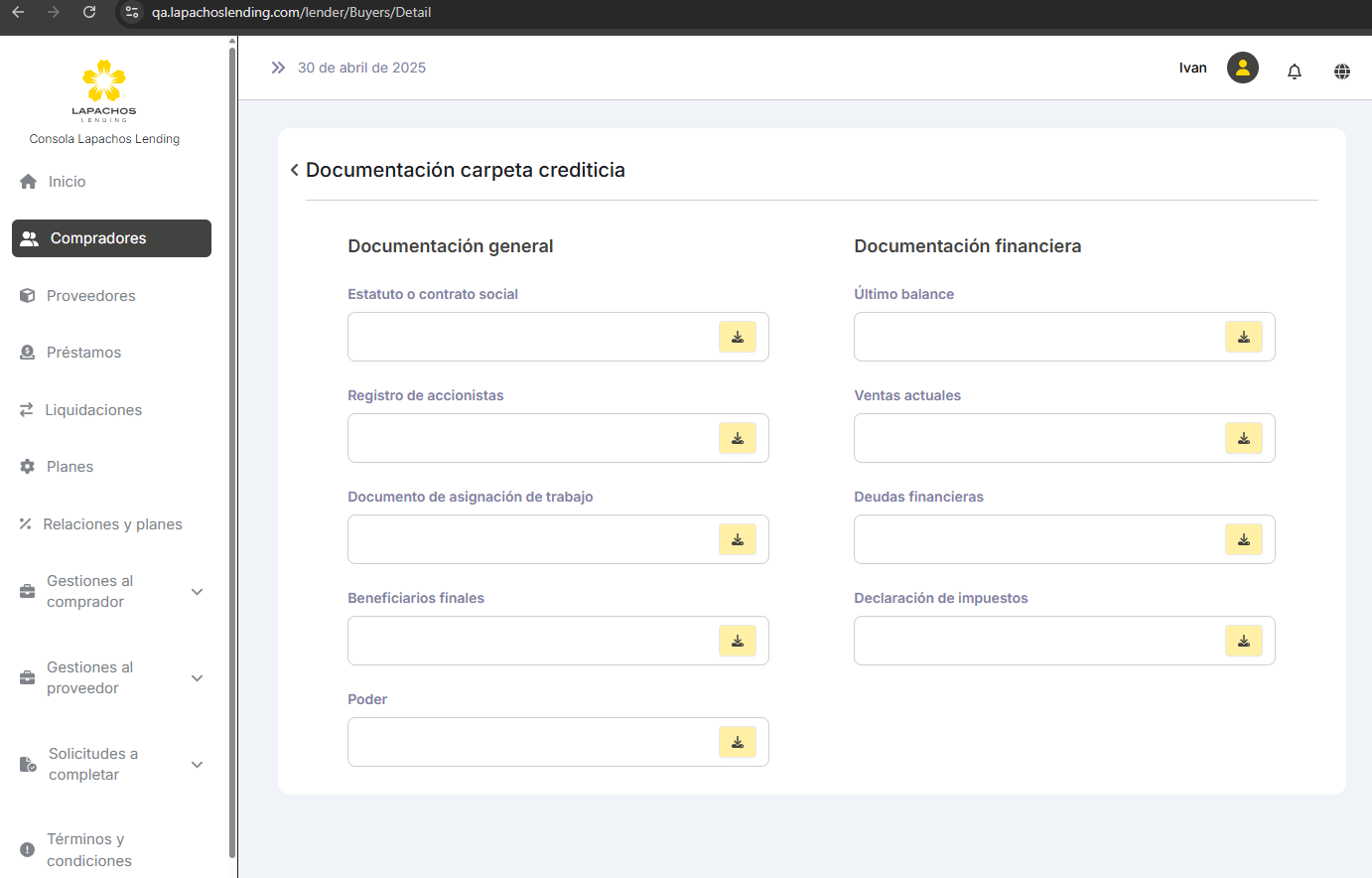The height and width of the screenshot is (878, 1372).
Task: Go to Préstamos section
Action: [x=83, y=353]
